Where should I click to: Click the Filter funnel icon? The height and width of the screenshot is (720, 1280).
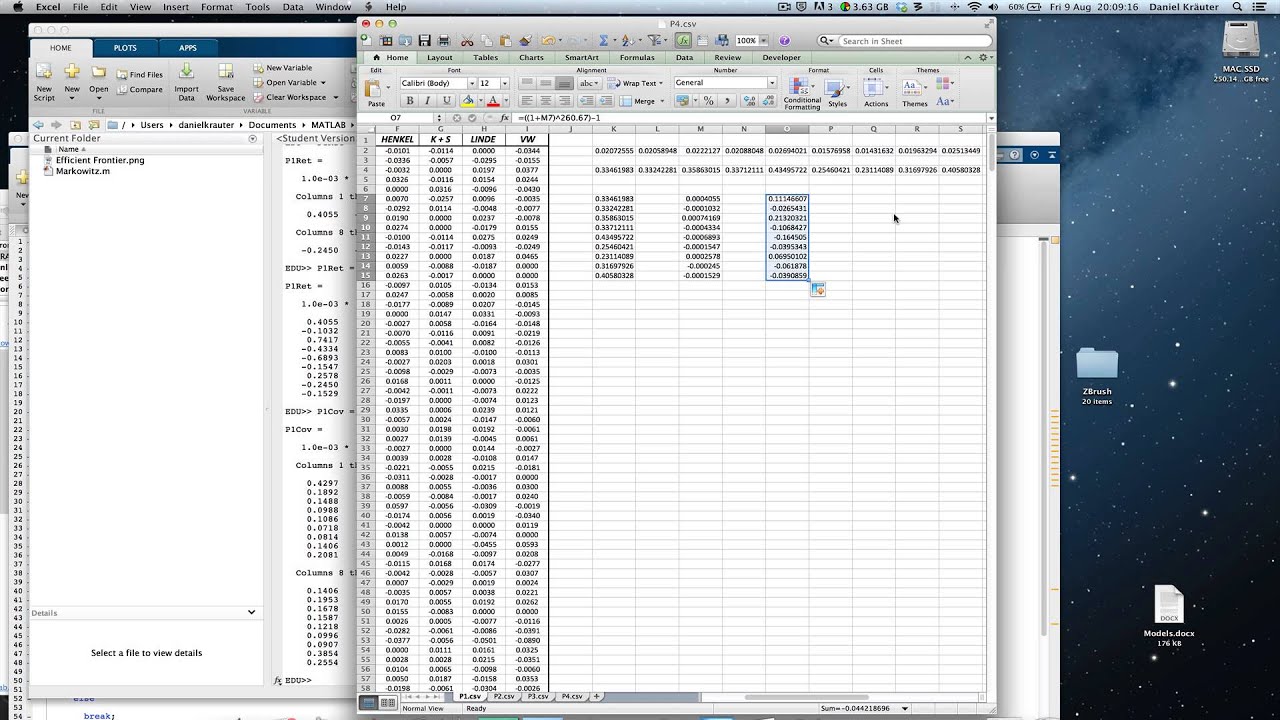654,41
